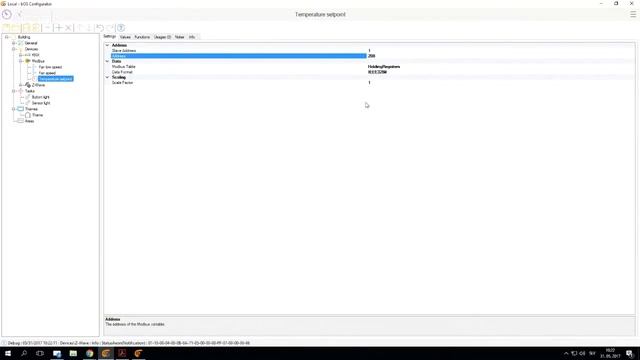Click the round clock icon in header
Viewport: 640px width, 360px height.
point(7,14)
